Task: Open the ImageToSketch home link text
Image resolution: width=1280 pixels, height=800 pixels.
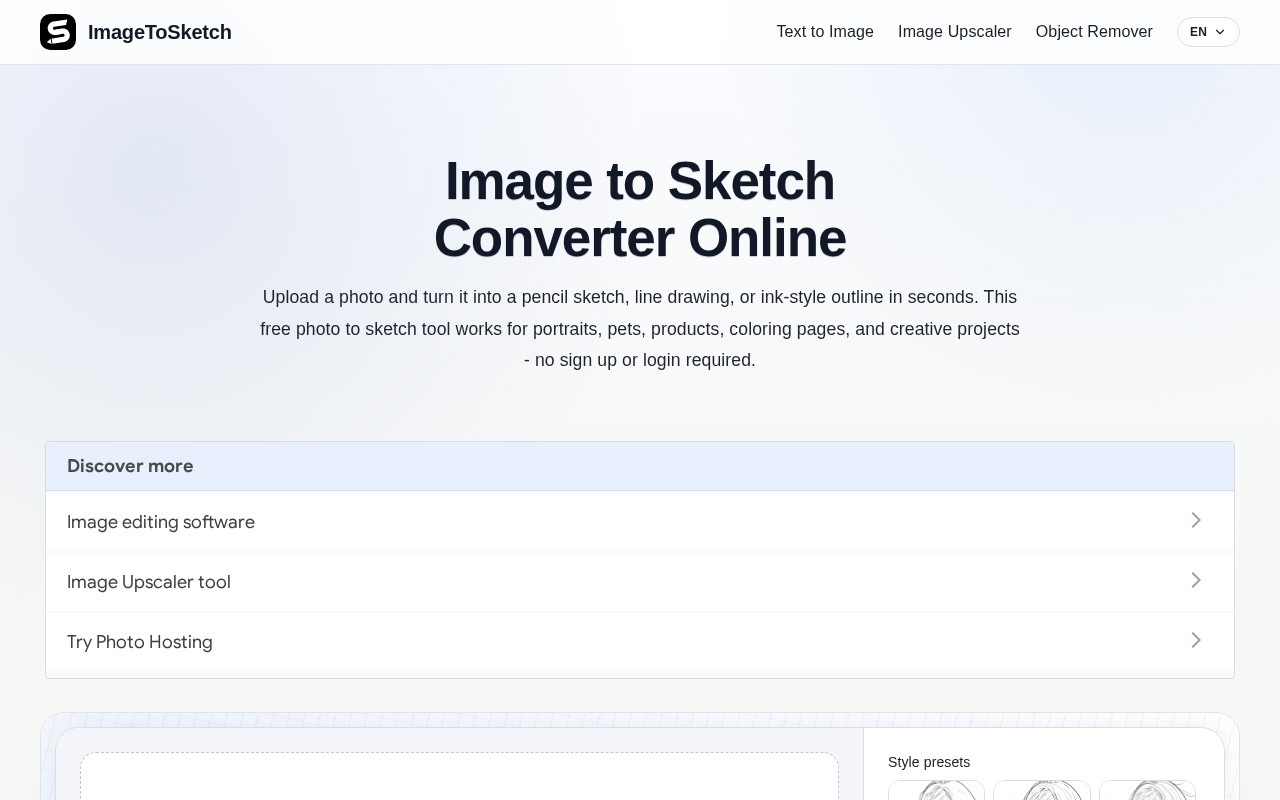Action: click(x=160, y=32)
